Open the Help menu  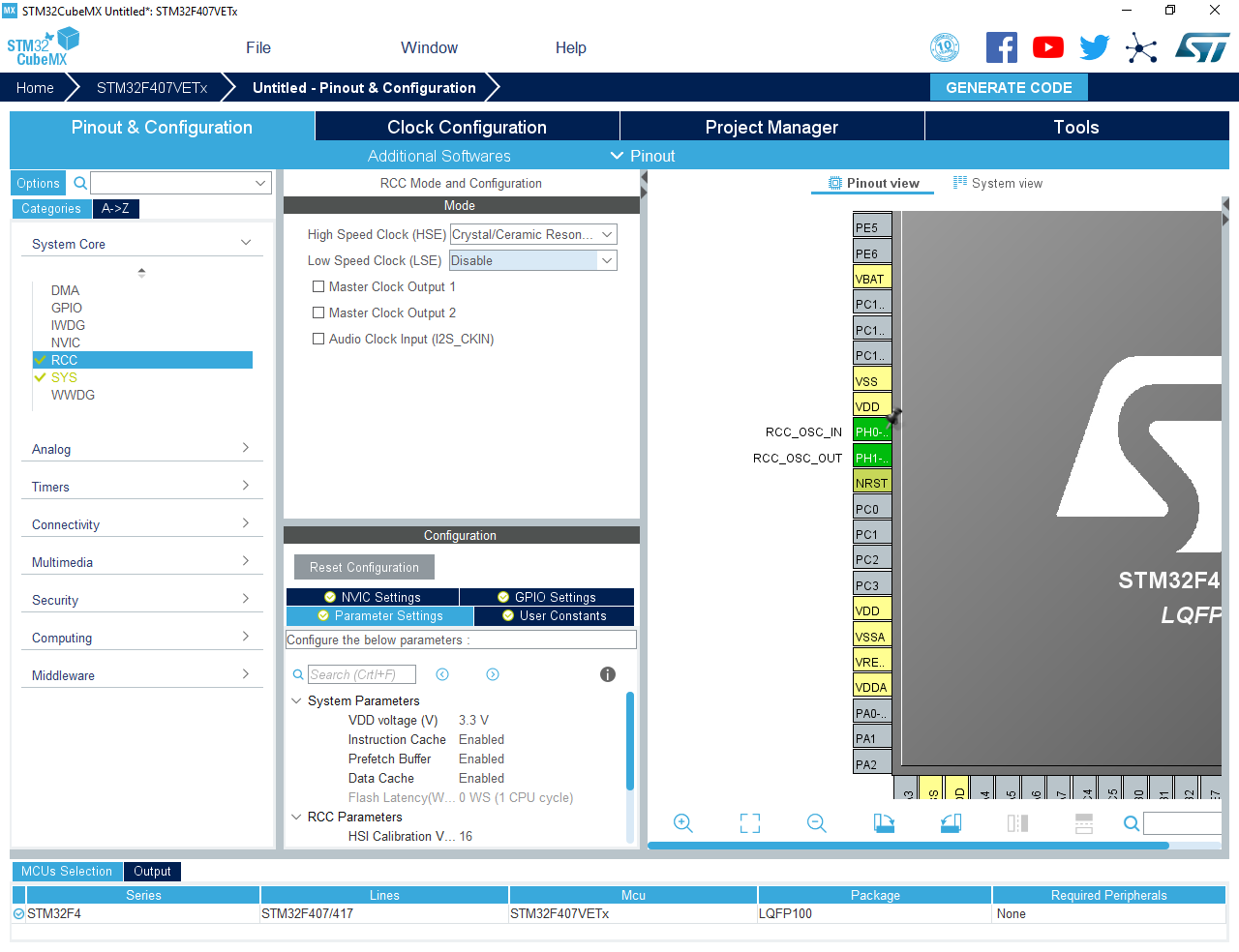click(x=570, y=47)
